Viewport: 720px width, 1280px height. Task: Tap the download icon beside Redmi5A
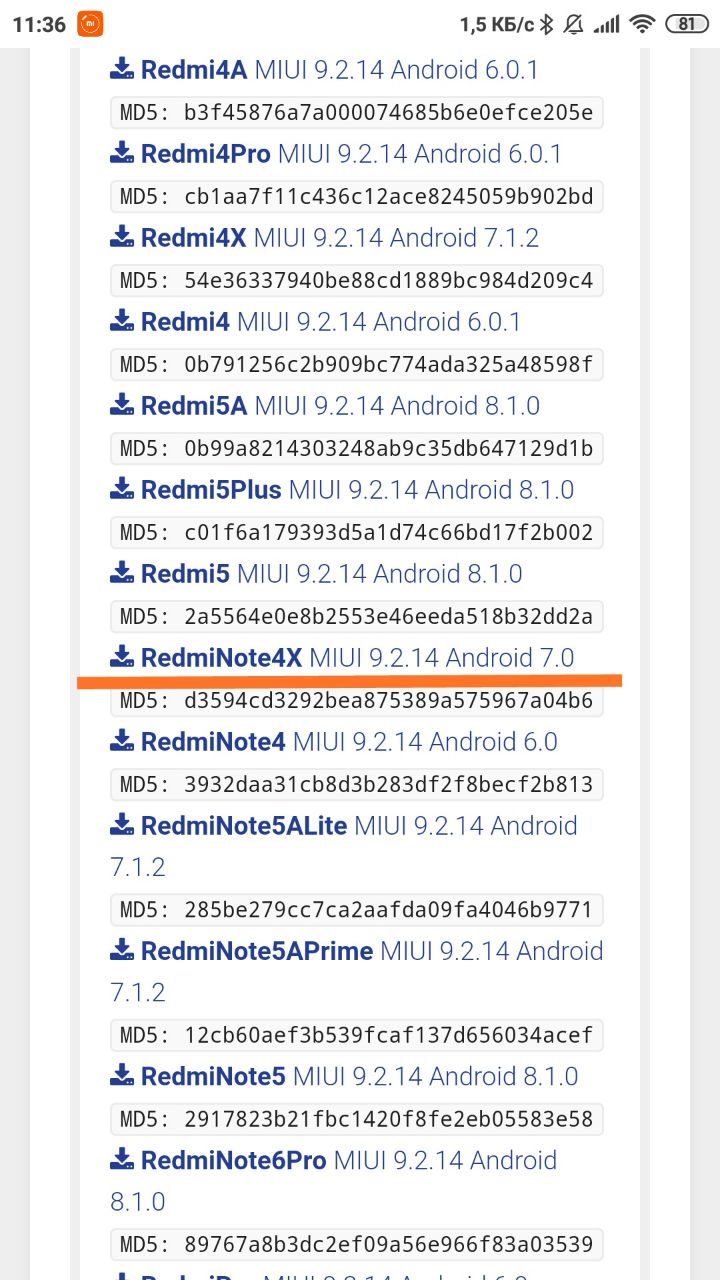click(122, 405)
